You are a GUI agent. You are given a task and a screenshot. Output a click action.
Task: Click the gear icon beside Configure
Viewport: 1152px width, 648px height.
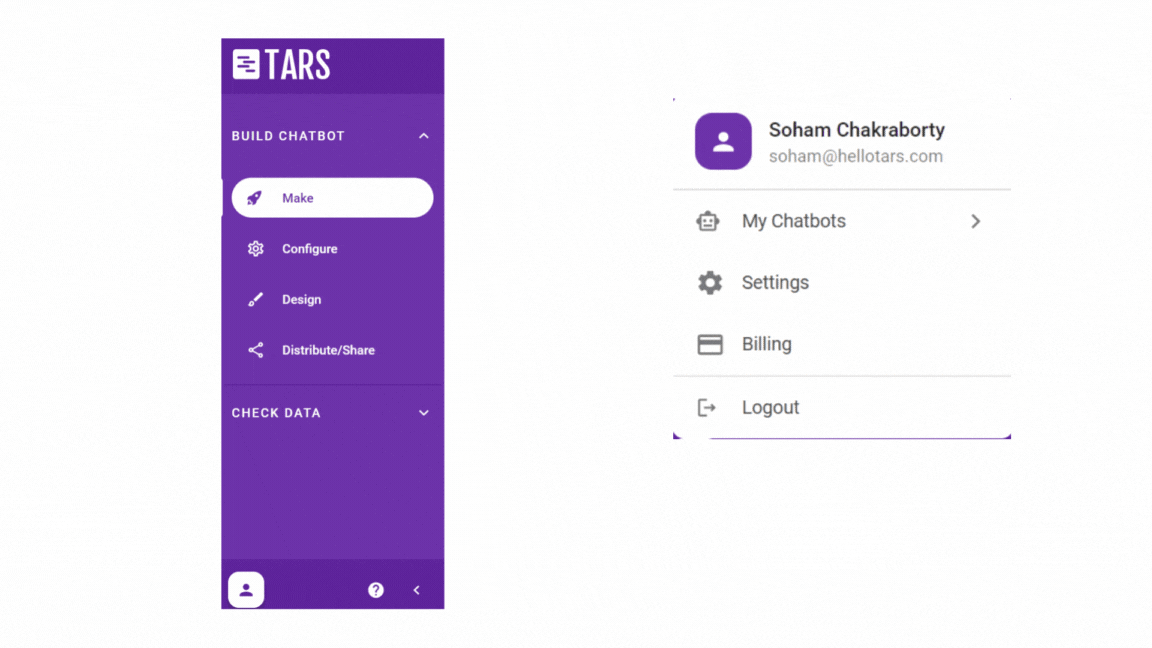pyautogui.click(x=256, y=249)
